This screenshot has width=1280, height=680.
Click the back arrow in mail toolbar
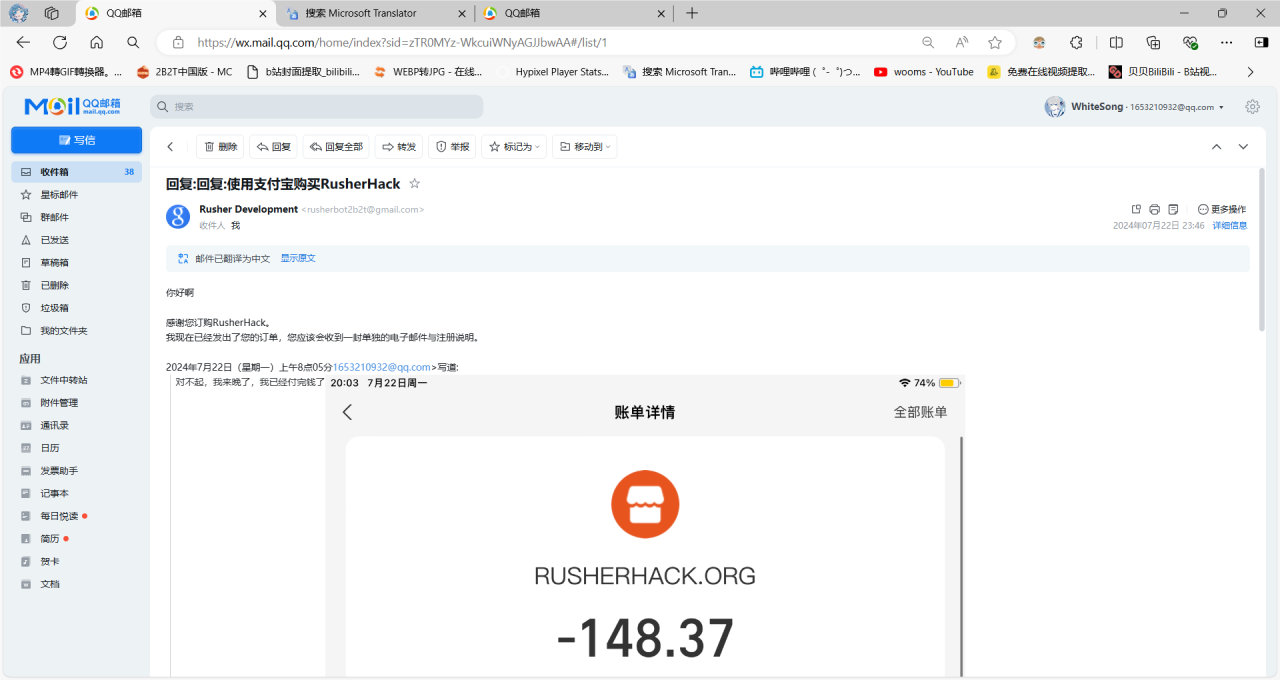click(x=170, y=147)
